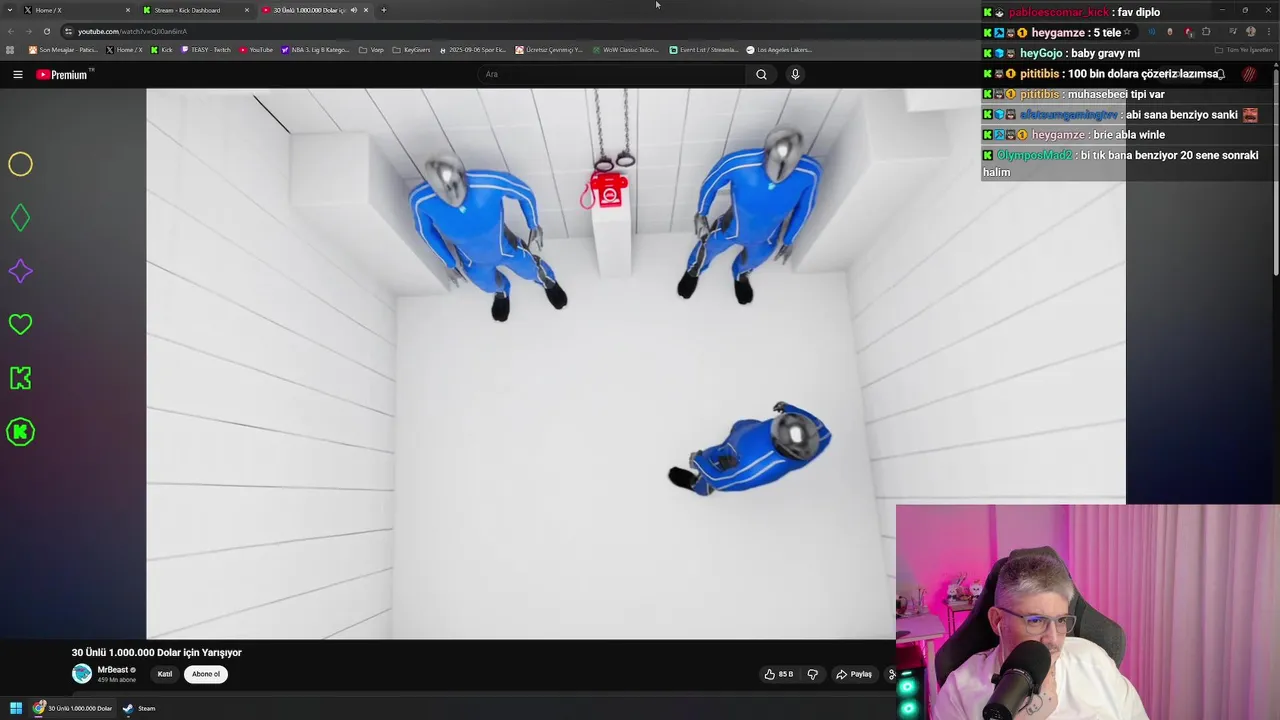Expand the Vorp bookmark folder

click(x=371, y=50)
